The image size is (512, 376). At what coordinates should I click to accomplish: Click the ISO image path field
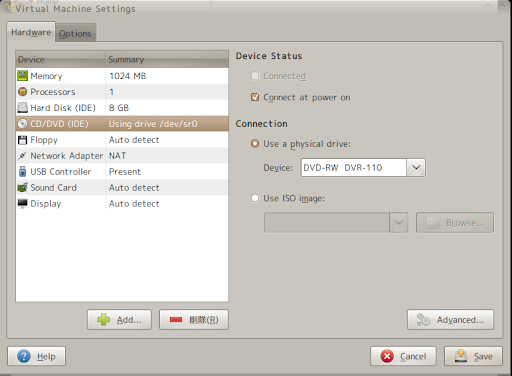[x=327, y=222]
